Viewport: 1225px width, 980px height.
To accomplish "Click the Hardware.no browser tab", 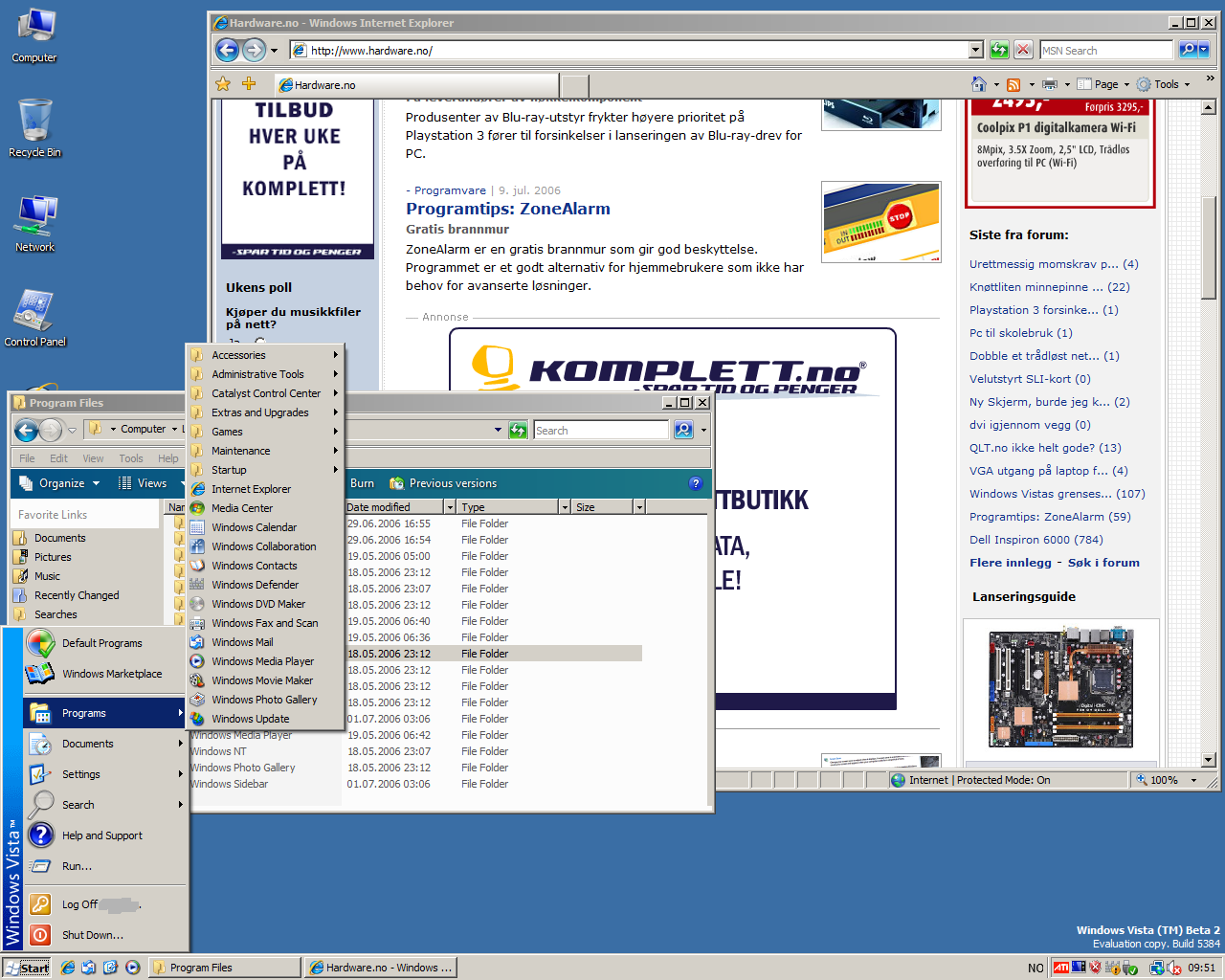I will [414, 85].
